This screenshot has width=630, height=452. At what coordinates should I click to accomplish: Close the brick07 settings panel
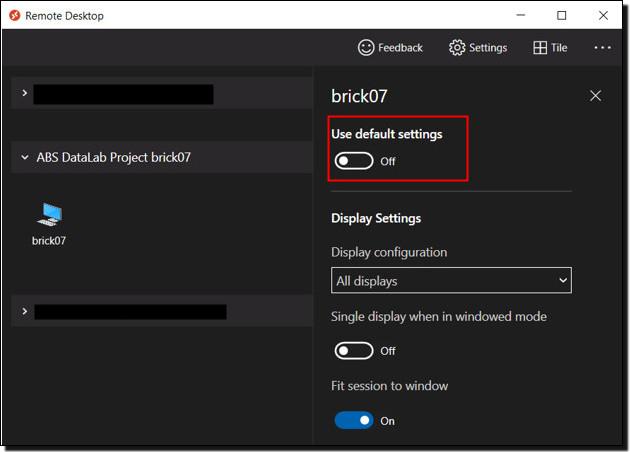click(595, 96)
